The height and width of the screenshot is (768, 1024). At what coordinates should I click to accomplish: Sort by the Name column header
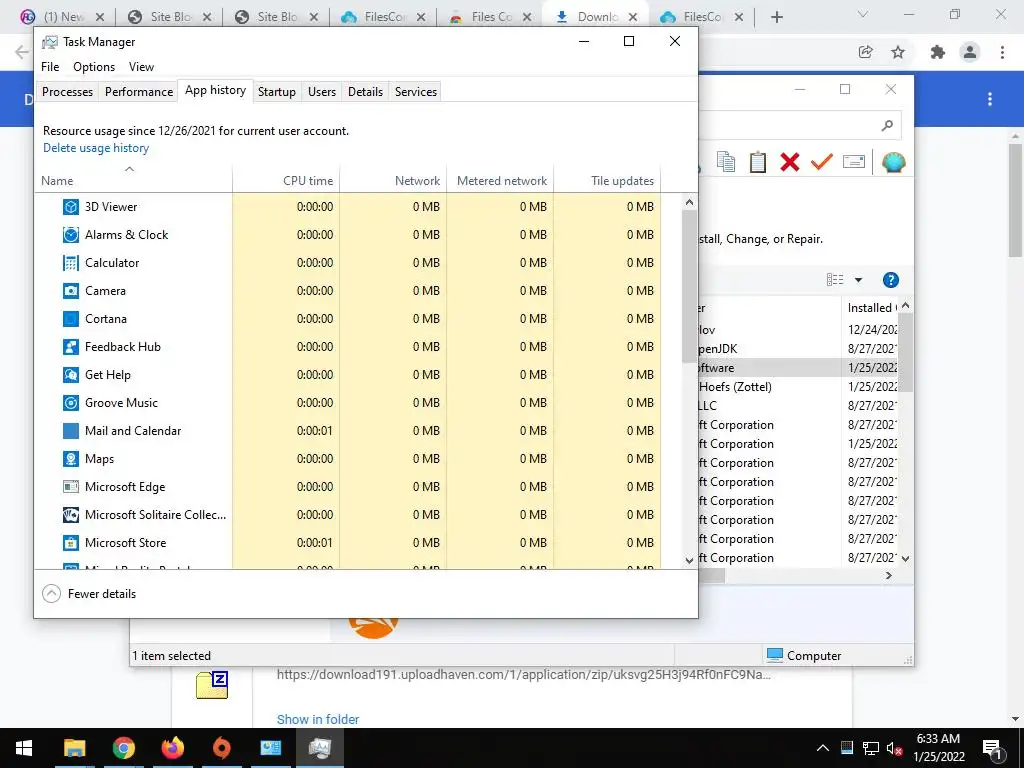(x=133, y=181)
